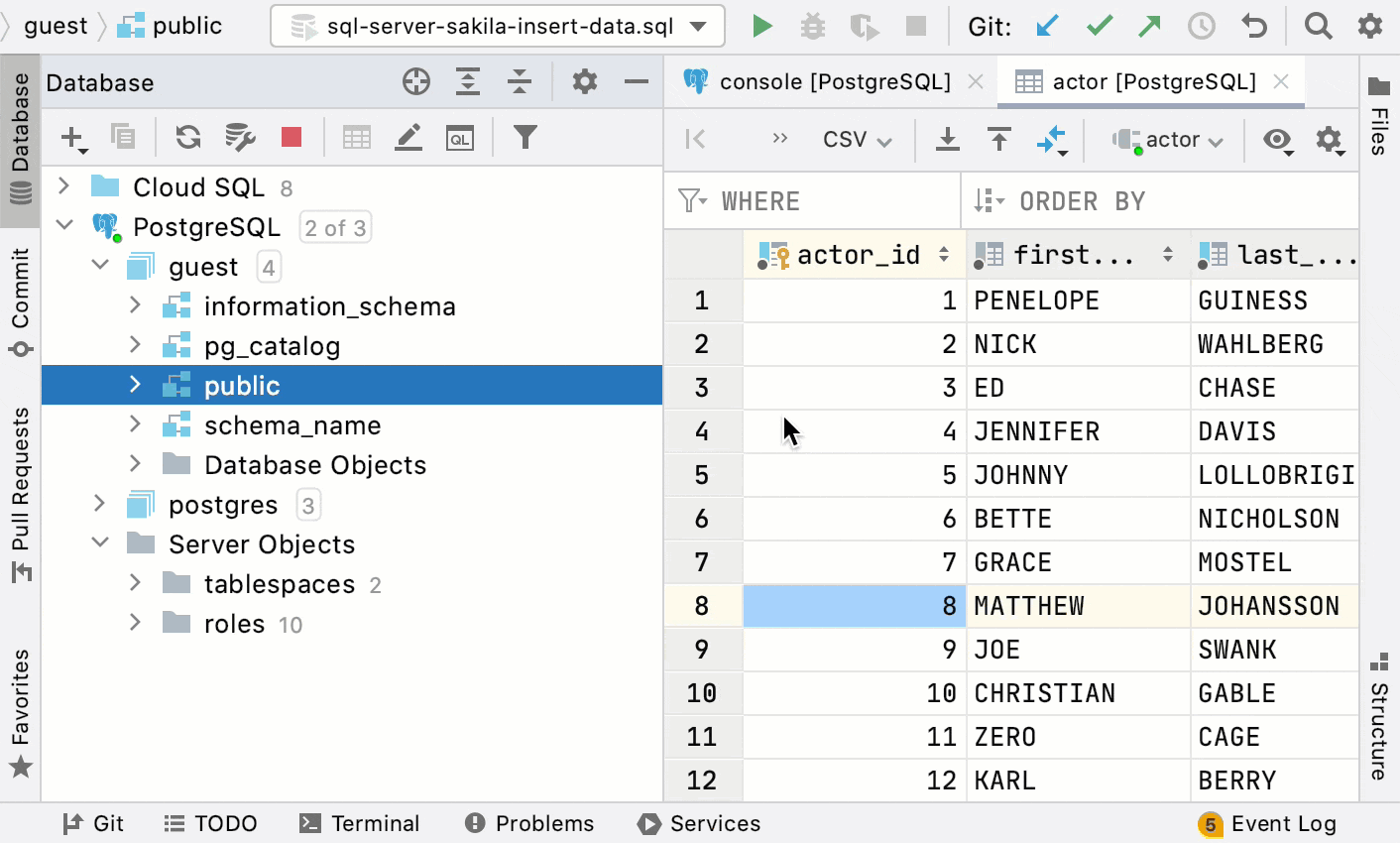Screen dimensions: 1400x843
Task: Expand the public schema node
Action: pos(135,385)
